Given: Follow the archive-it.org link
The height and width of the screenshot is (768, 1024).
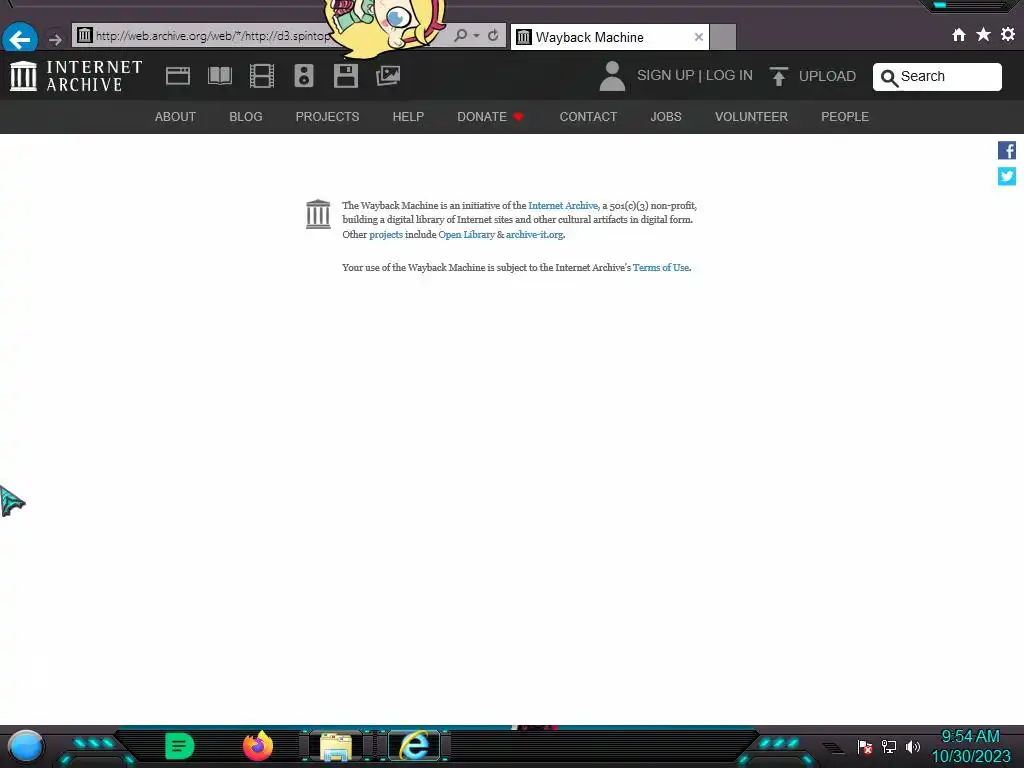Looking at the screenshot, I should point(534,234).
